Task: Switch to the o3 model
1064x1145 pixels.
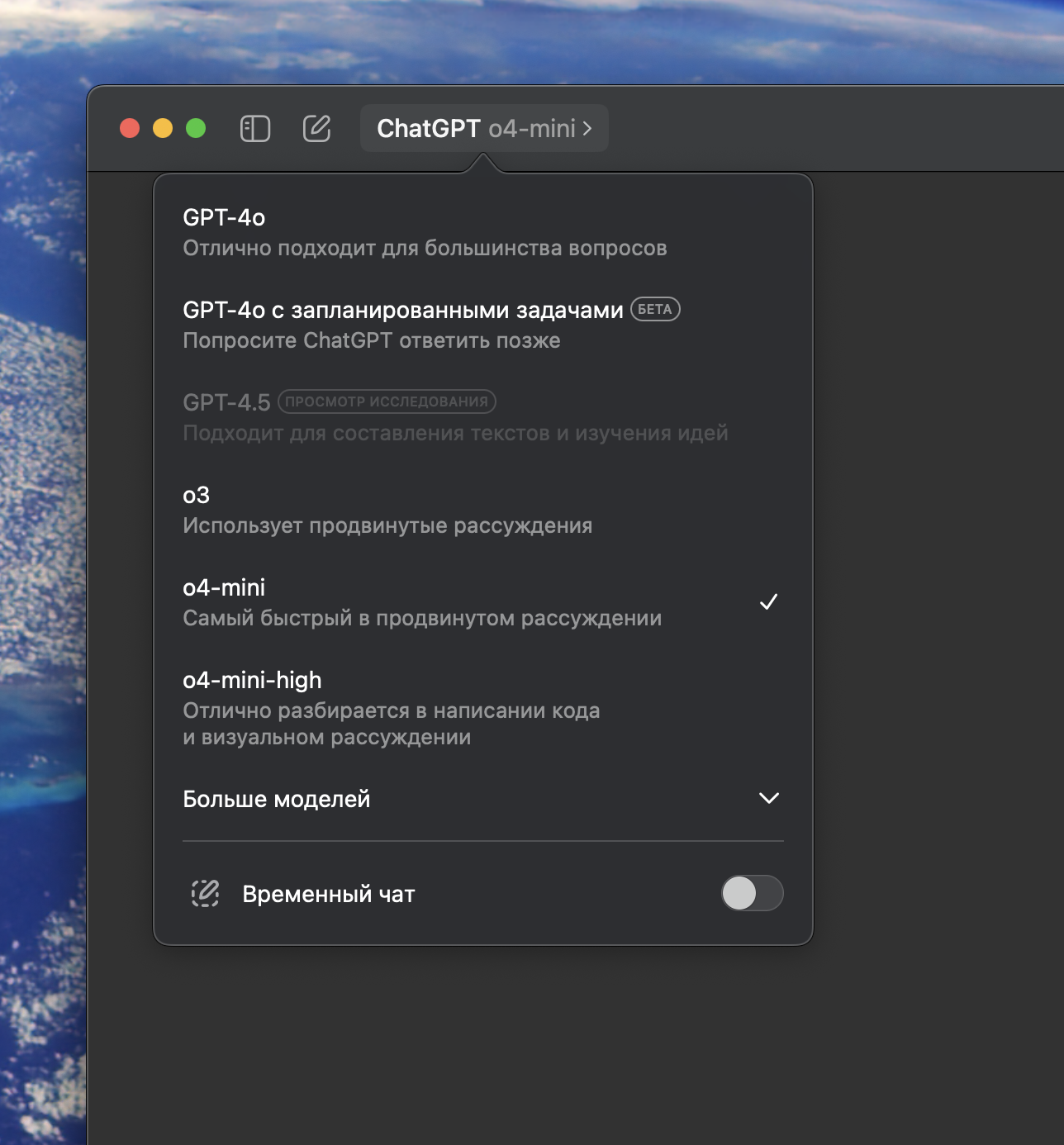Action: tap(483, 510)
